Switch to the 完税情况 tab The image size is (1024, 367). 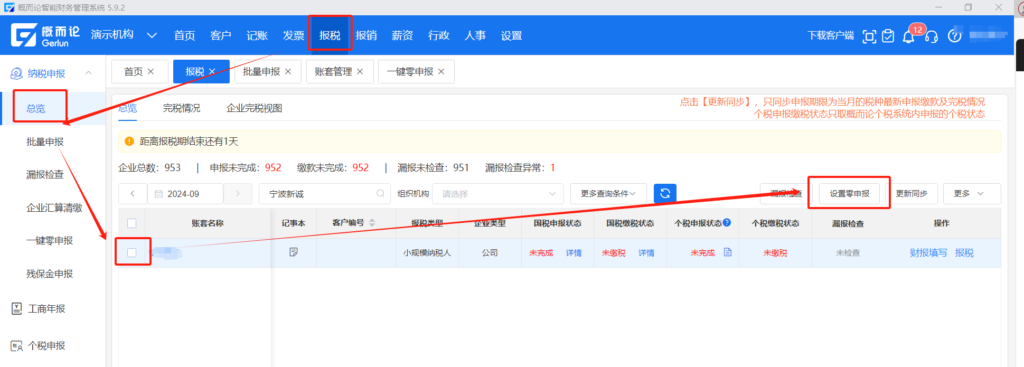[182, 108]
